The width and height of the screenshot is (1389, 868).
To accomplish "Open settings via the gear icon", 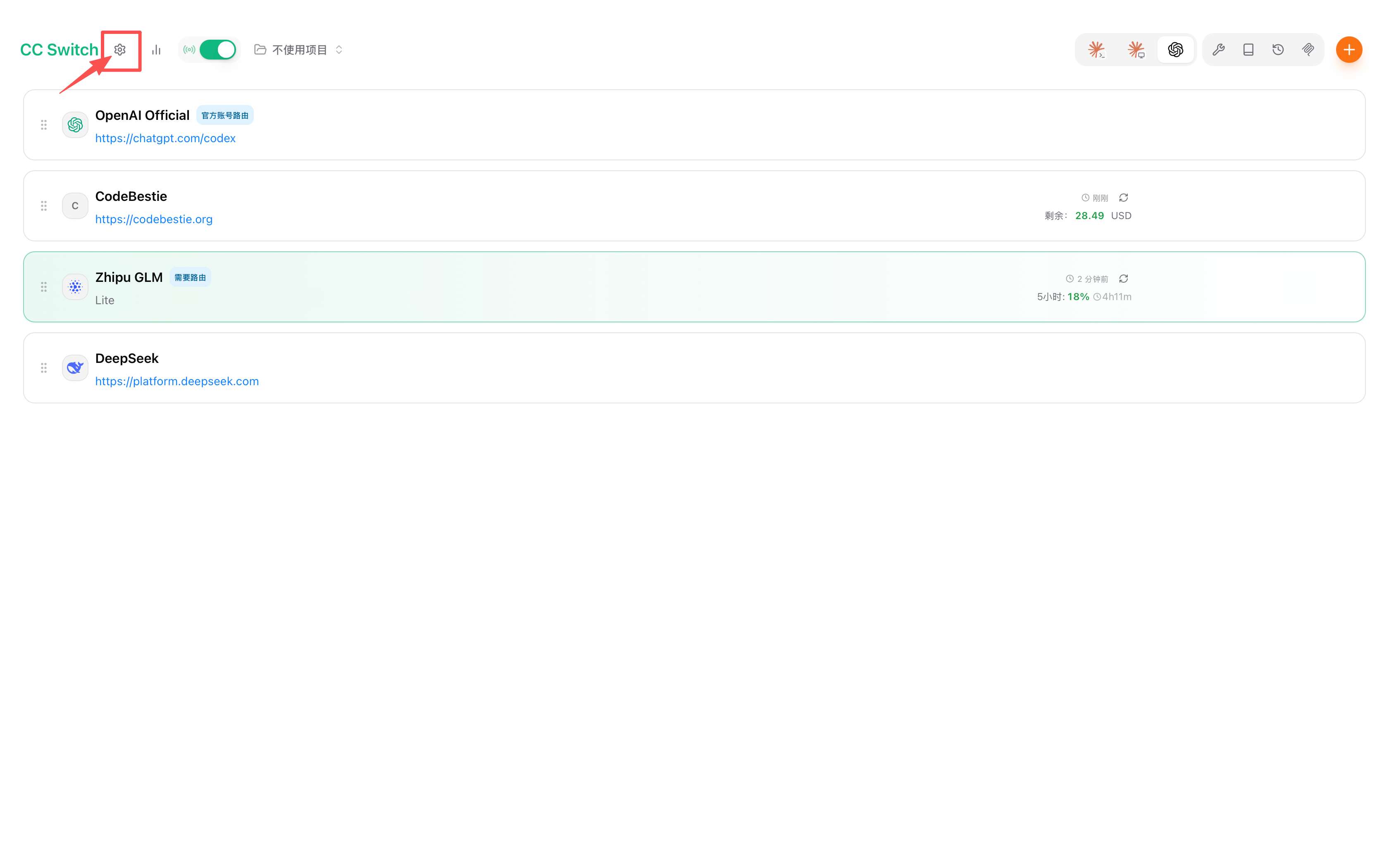I will (119, 50).
